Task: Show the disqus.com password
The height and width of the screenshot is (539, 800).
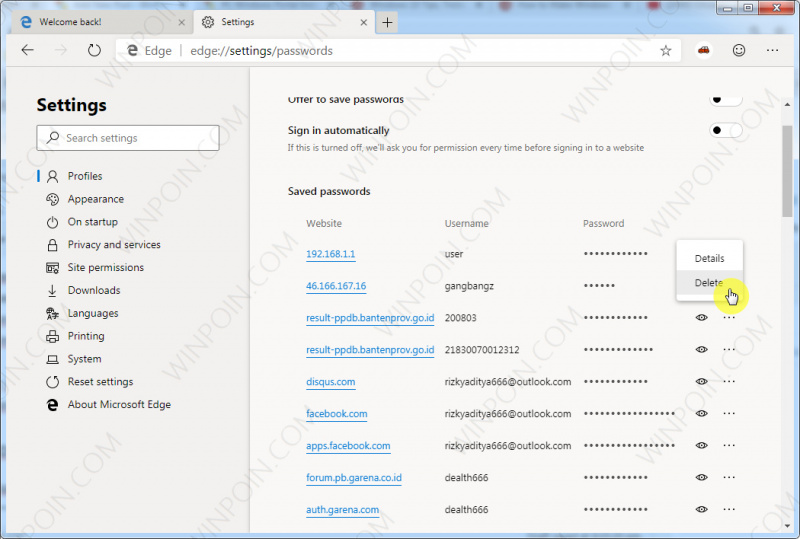Action: [x=702, y=381]
